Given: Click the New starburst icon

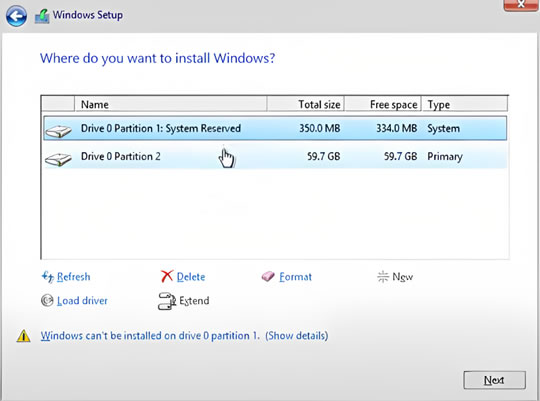Looking at the screenshot, I should 383,276.
